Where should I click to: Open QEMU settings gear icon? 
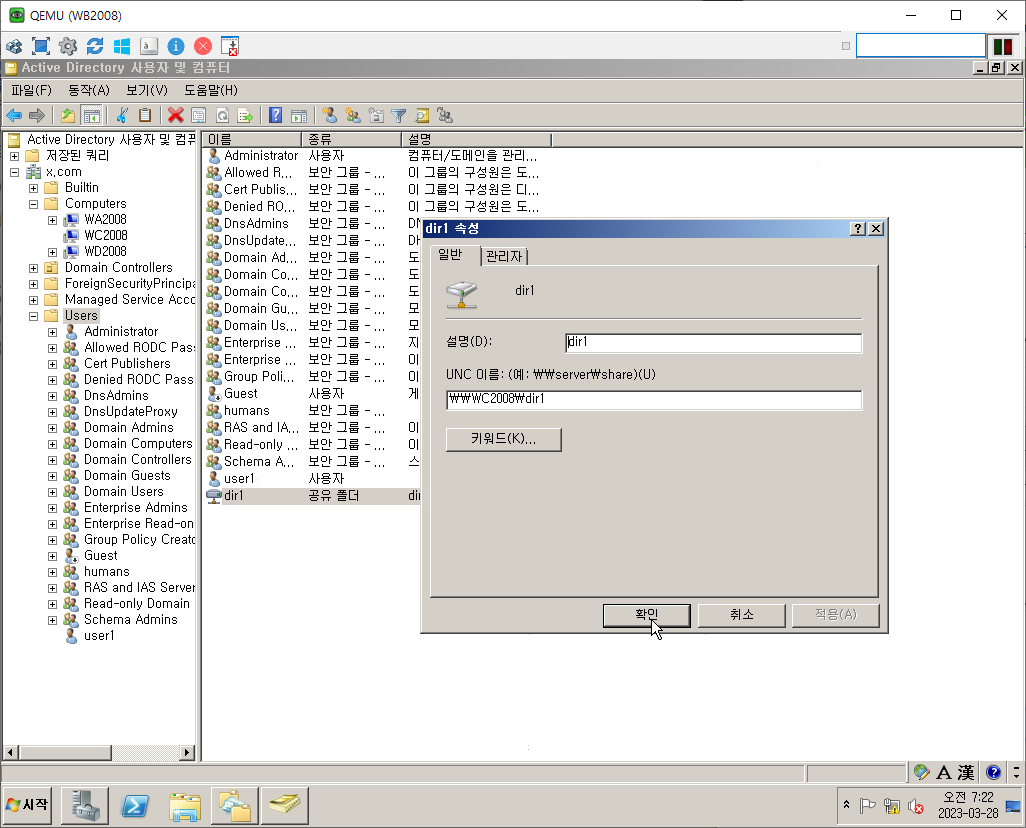click(68, 46)
